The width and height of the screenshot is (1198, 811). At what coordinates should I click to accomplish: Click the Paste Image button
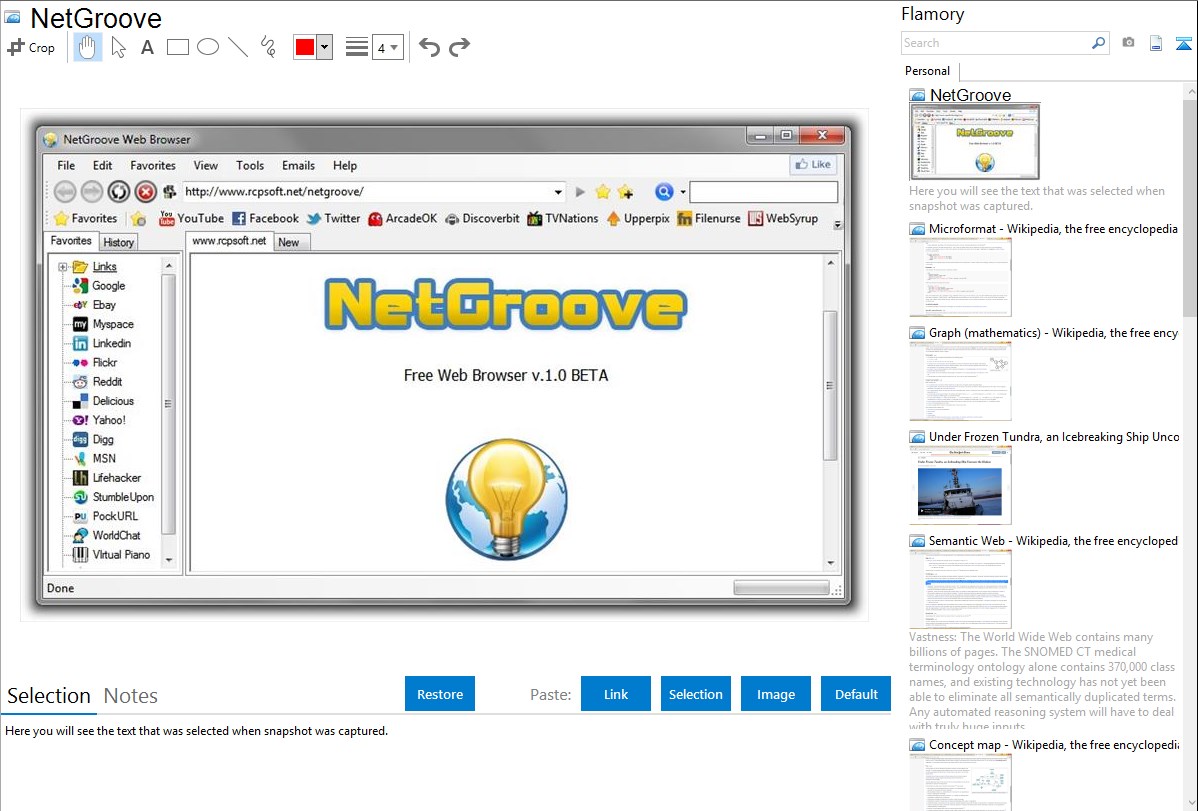pos(776,694)
